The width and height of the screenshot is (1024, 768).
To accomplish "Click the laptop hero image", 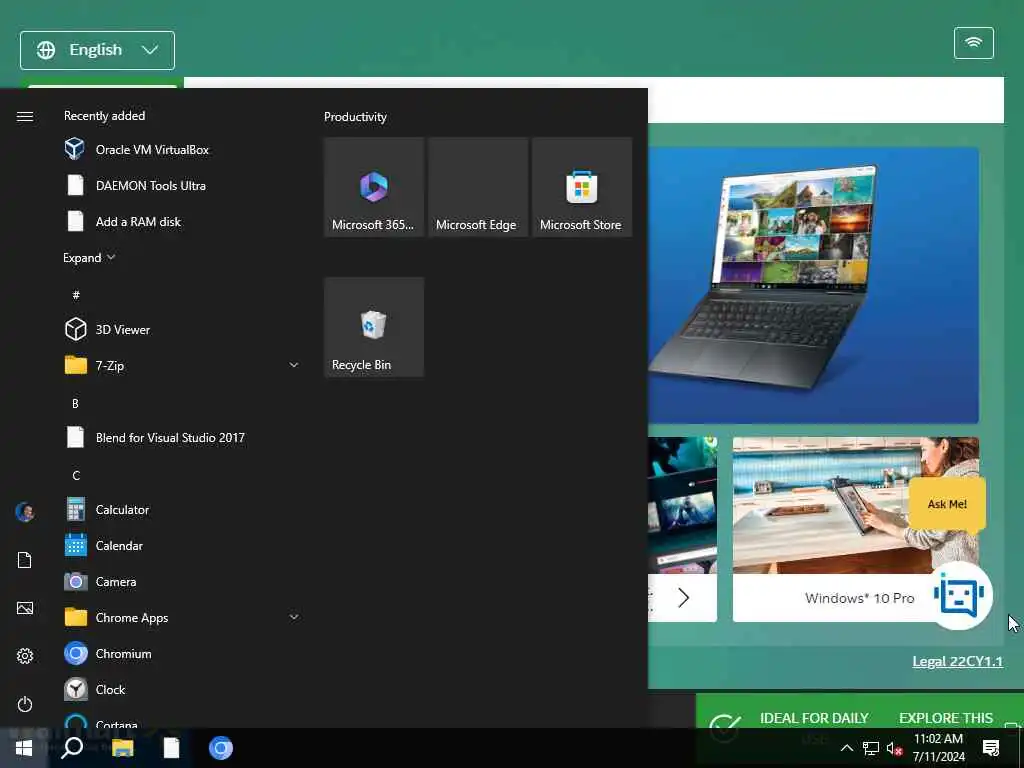I will point(813,285).
